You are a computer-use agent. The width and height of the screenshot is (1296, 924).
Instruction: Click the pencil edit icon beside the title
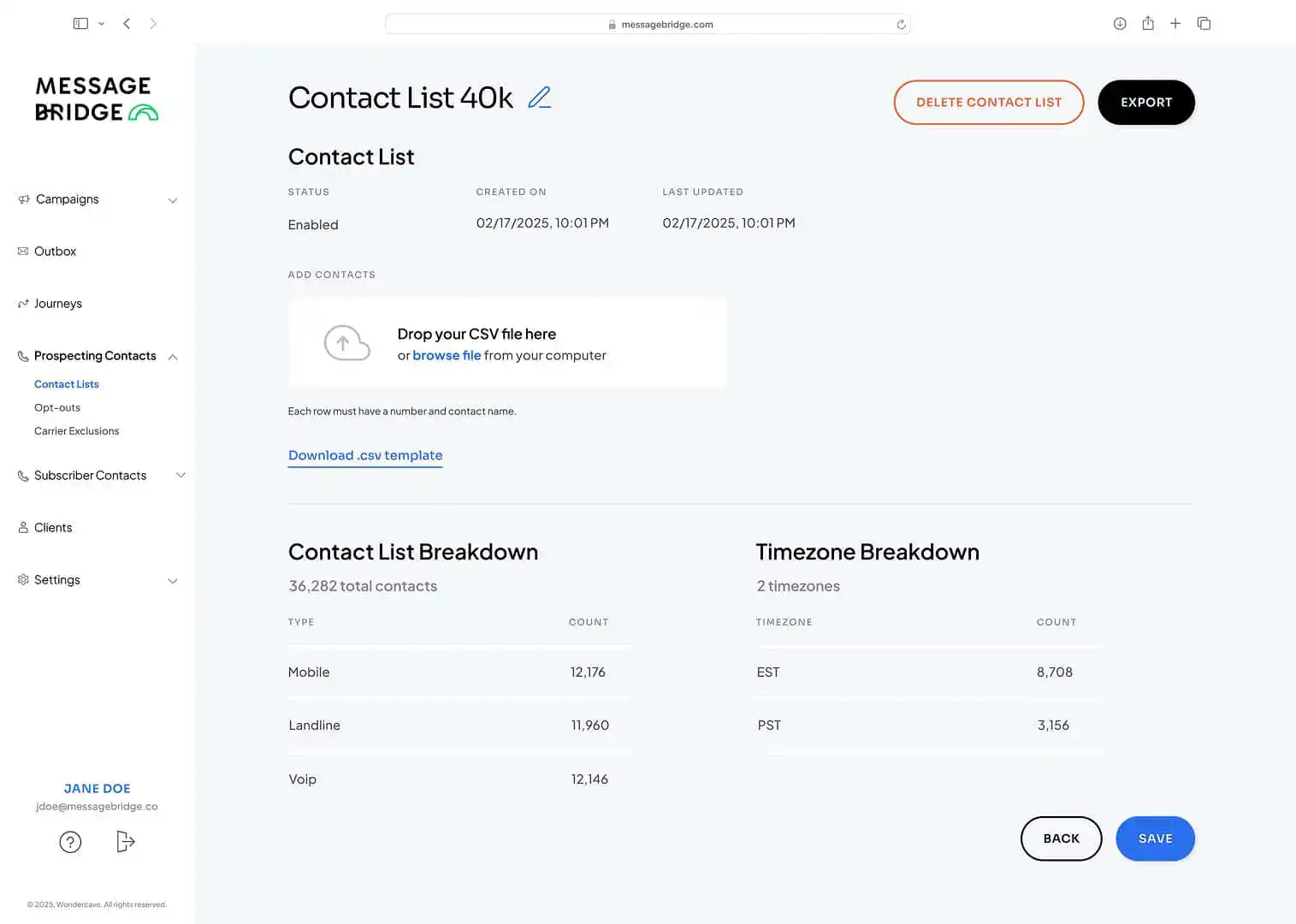[539, 98]
